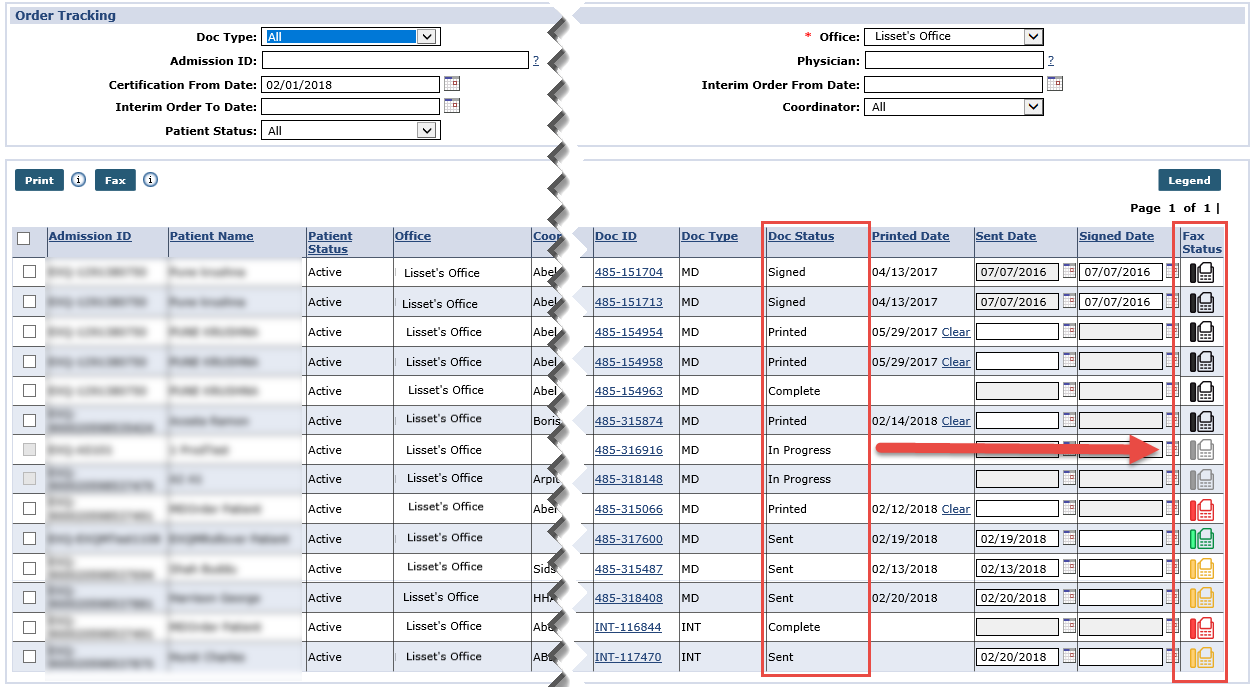1252x687 pixels.
Task: Click red fax icon for INT-116844
Action: pyautogui.click(x=1201, y=628)
